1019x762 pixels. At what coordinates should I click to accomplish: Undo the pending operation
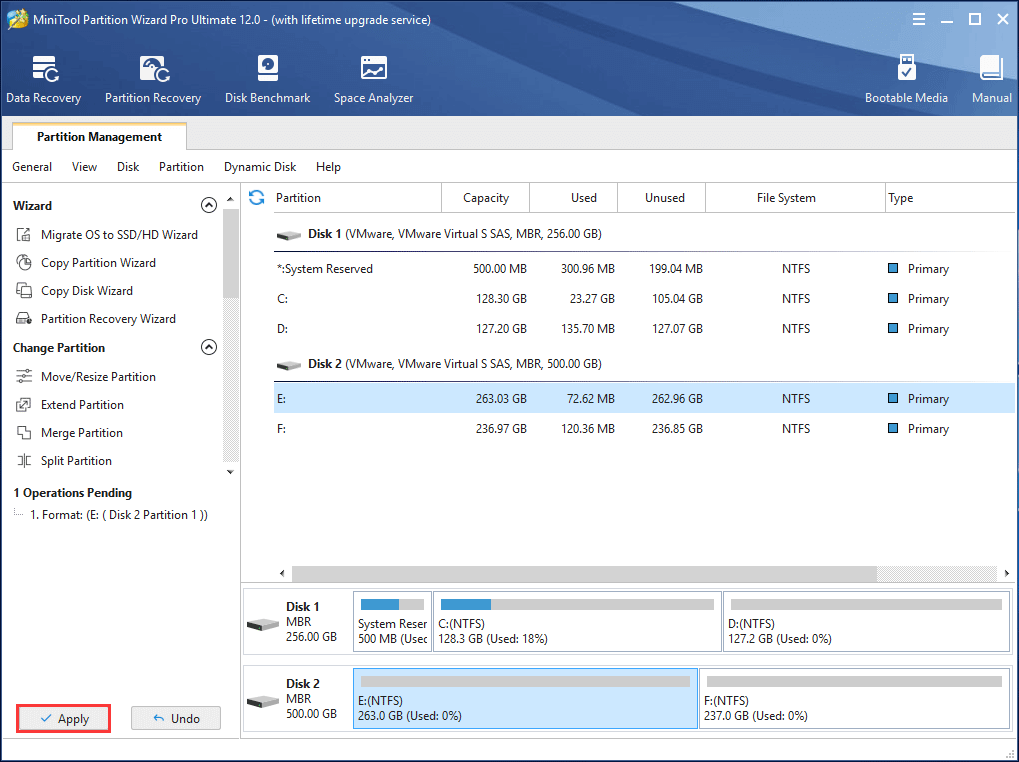click(x=175, y=718)
